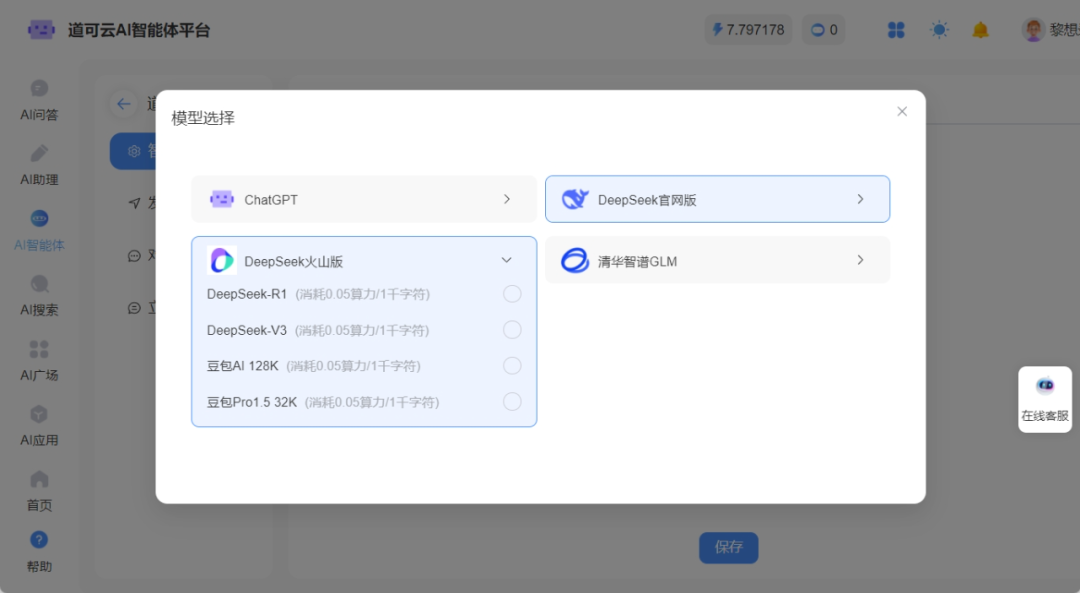The width and height of the screenshot is (1080, 593).
Task: Click the notification bell icon
Action: click(980, 30)
